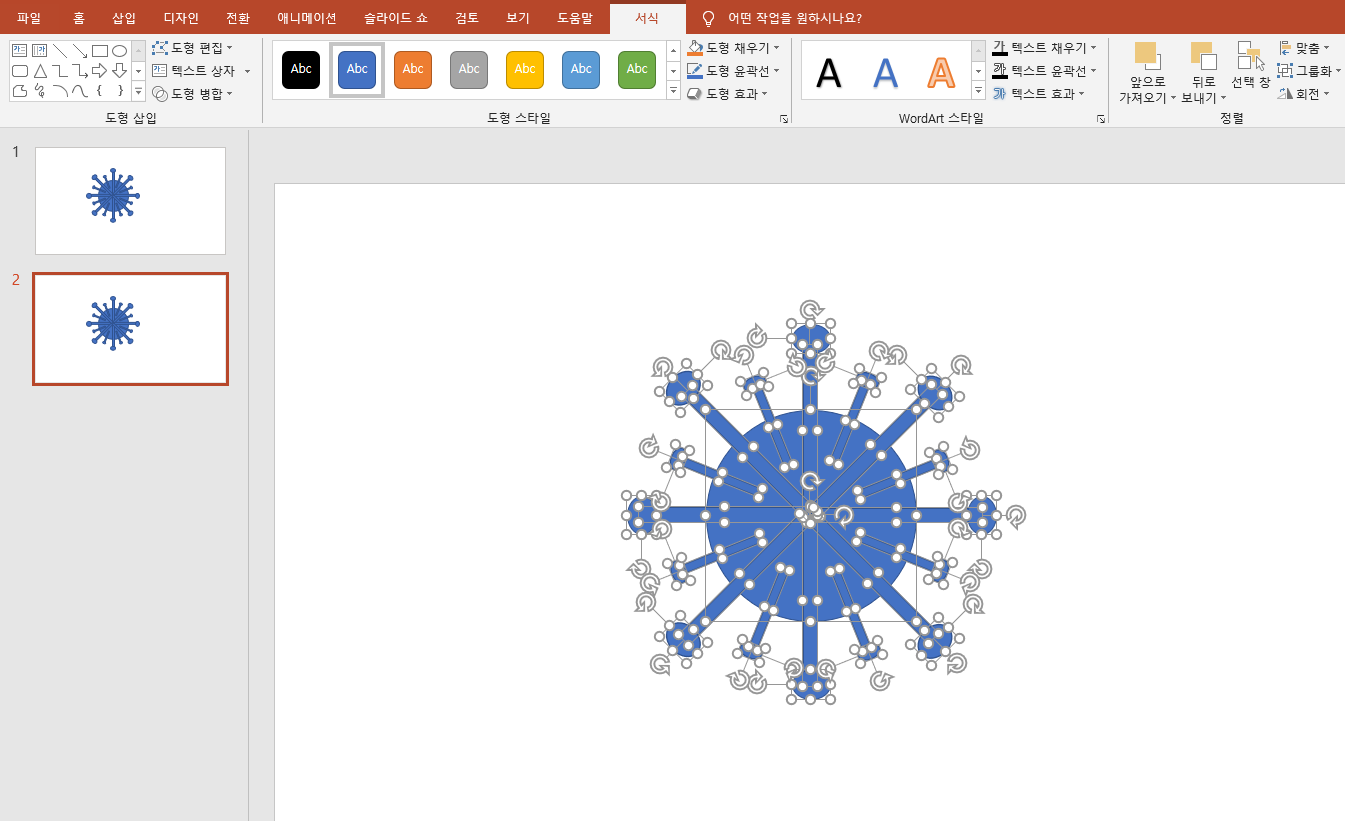The height and width of the screenshot is (821, 1345).
Task: Open 텍스트 윤곽선 text outline options
Action: click(x=1044, y=71)
